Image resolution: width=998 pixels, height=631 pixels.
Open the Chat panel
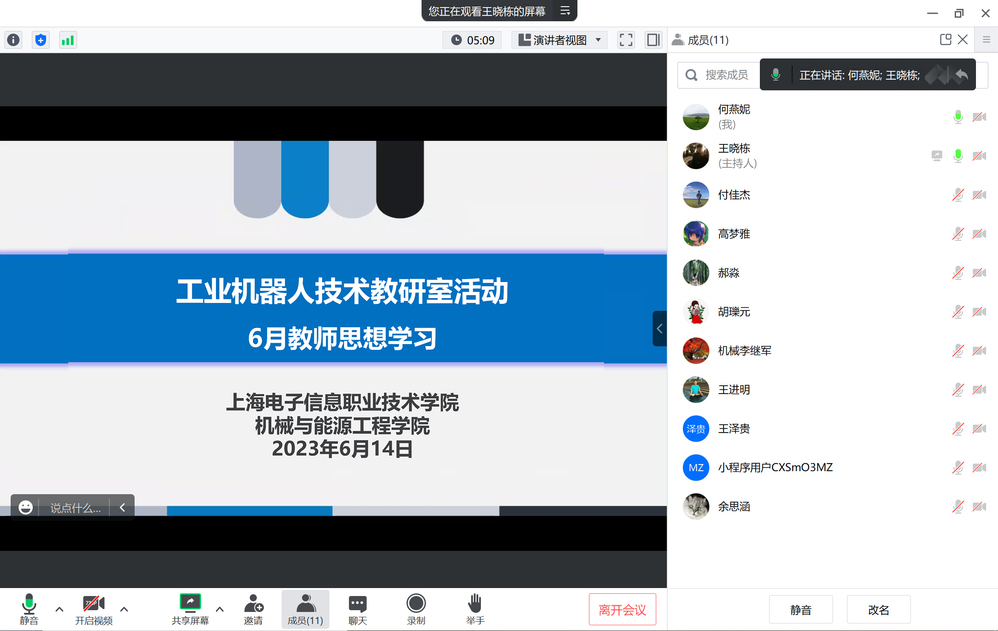(x=357, y=608)
